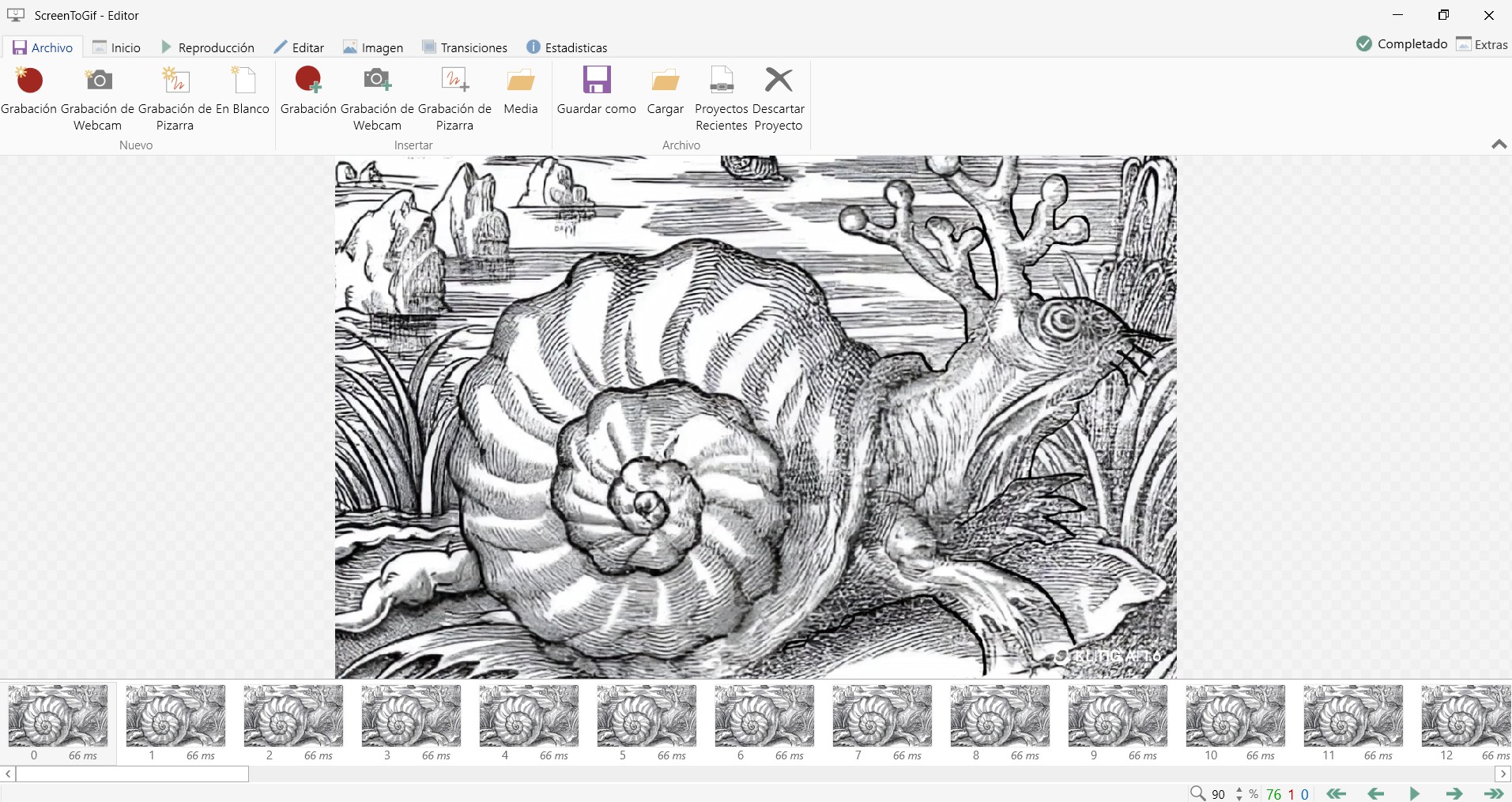Insert a Grabación under Insertar group

pyautogui.click(x=308, y=92)
